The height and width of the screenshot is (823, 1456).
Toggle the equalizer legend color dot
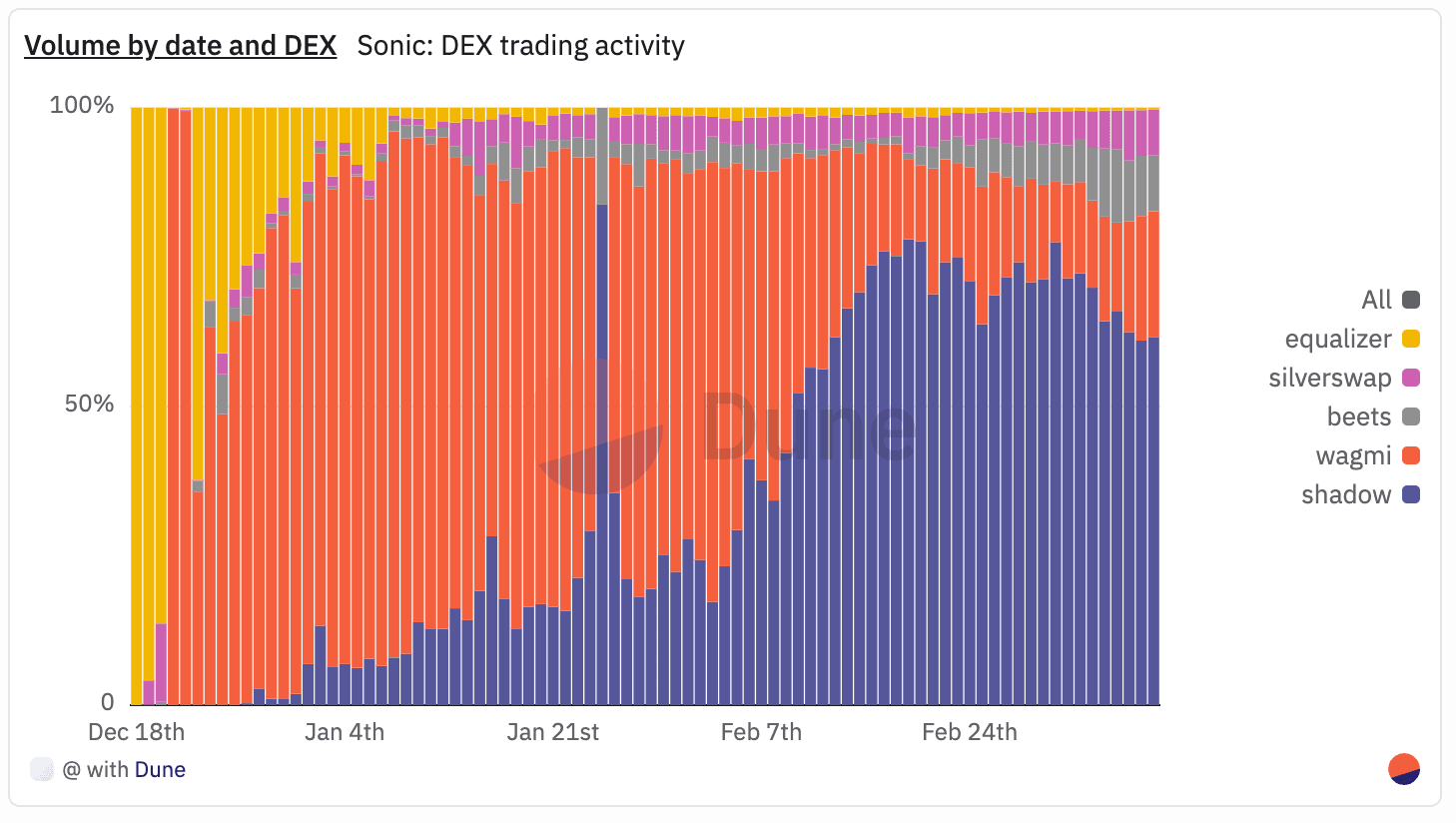click(1411, 339)
